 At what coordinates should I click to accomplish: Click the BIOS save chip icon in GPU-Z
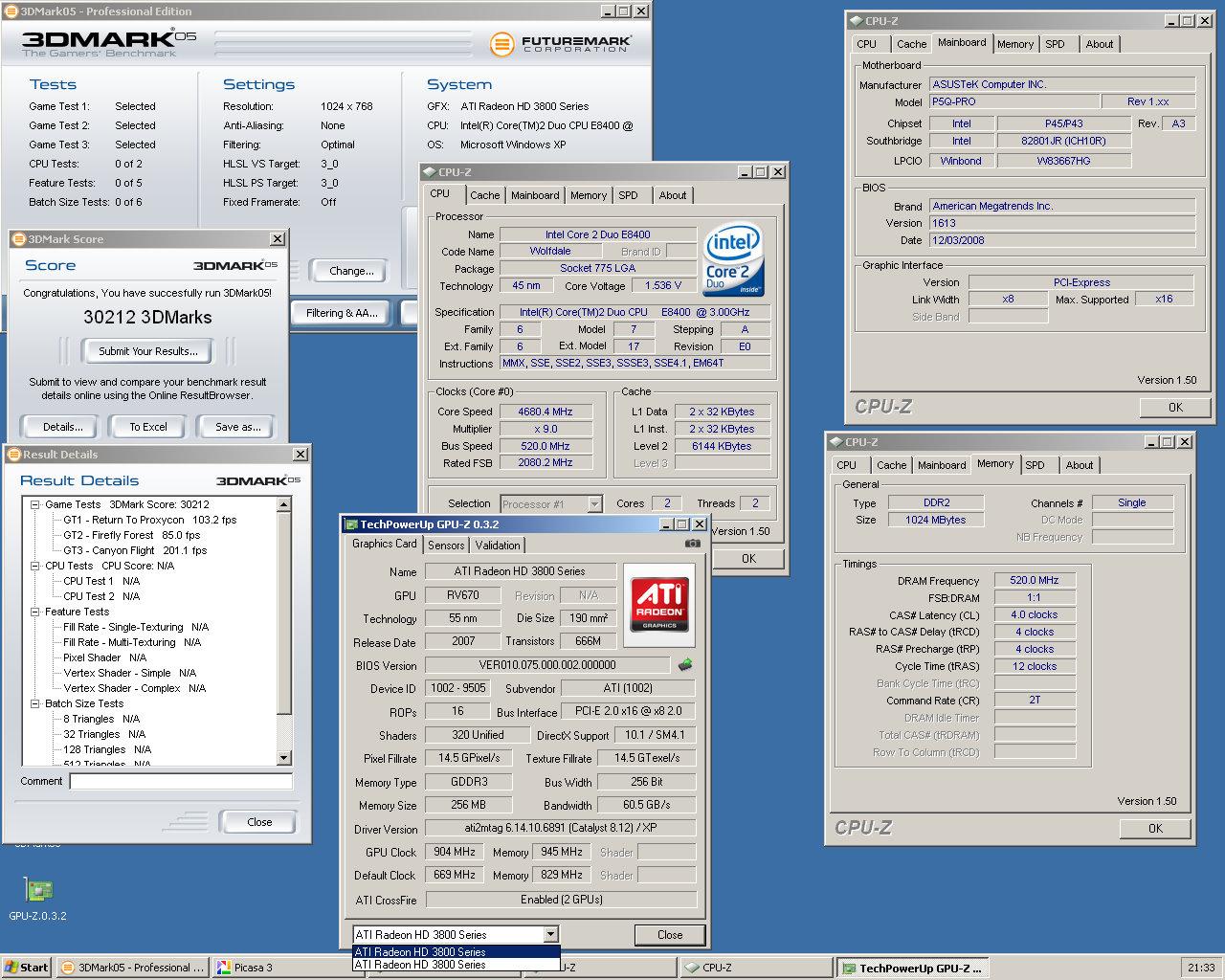coord(685,664)
